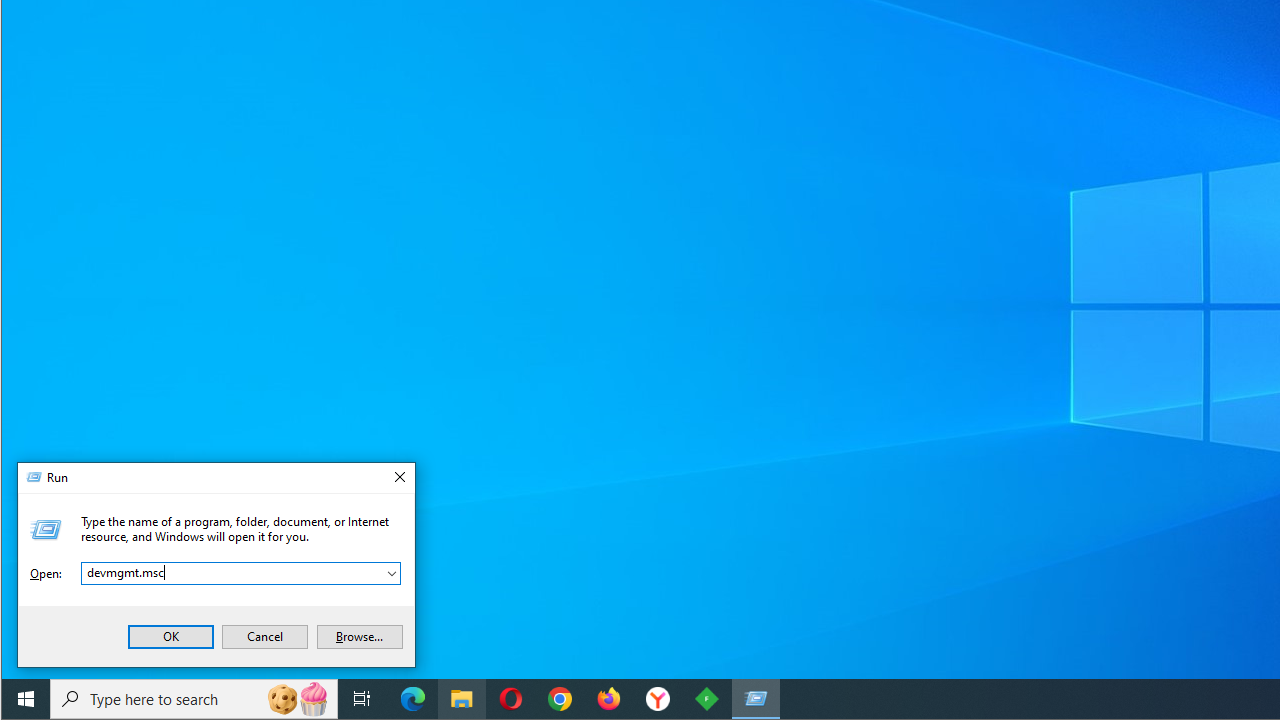Launch the Opera browser

click(510, 698)
